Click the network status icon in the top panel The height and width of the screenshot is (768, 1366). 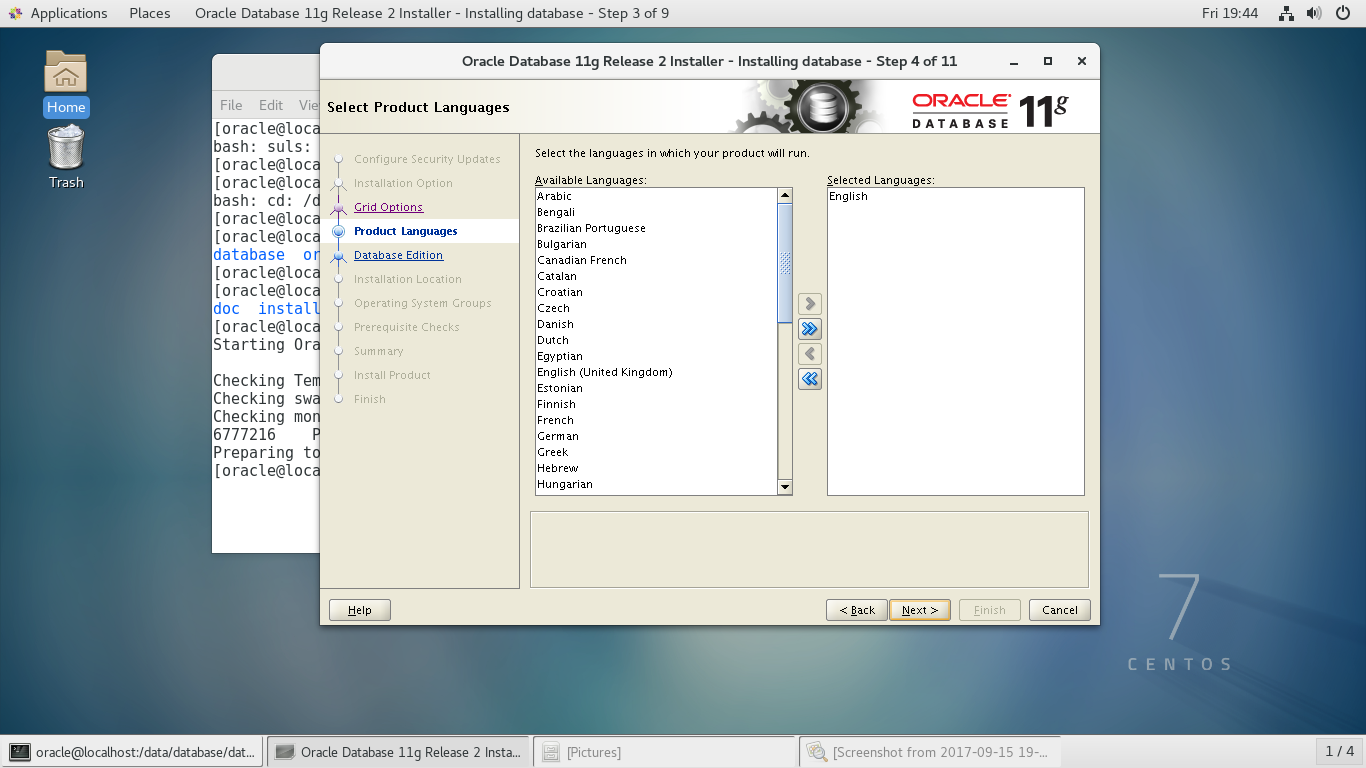(1287, 13)
